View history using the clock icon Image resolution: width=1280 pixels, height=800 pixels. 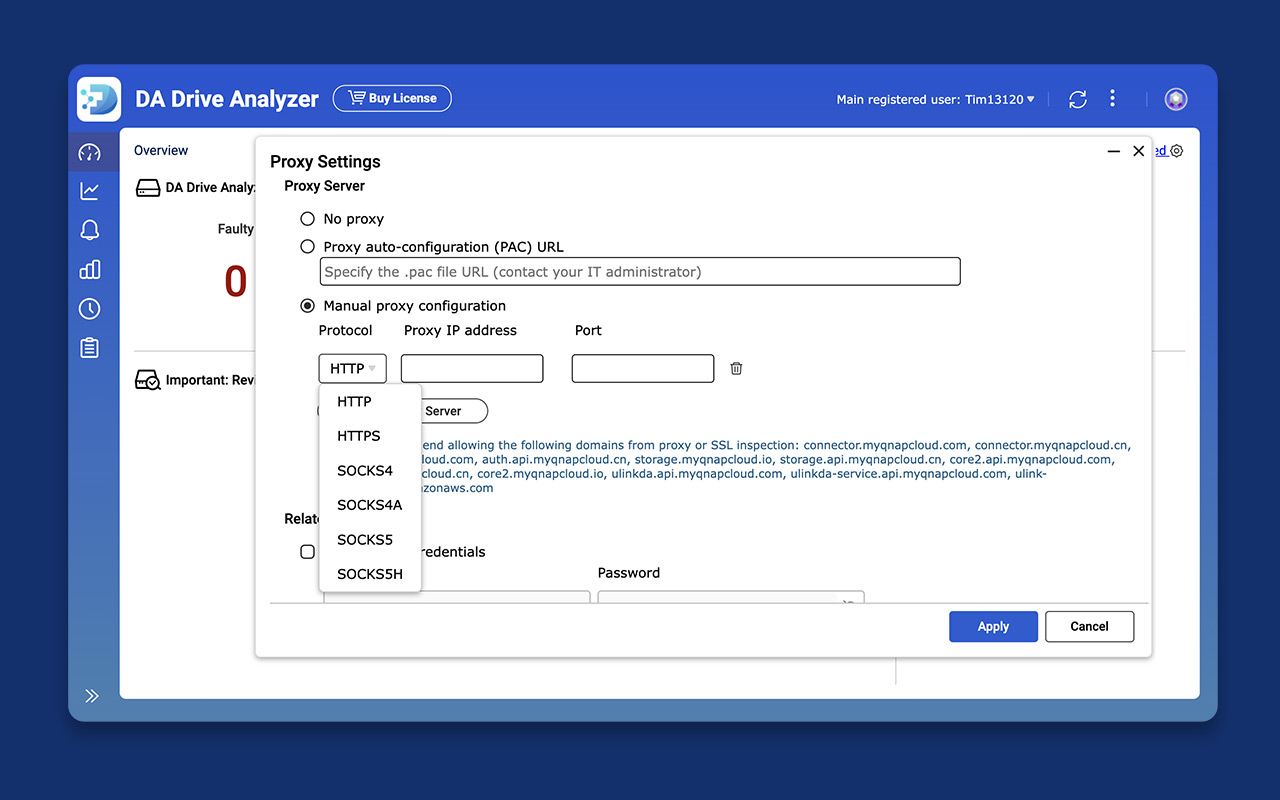click(90, 308)
